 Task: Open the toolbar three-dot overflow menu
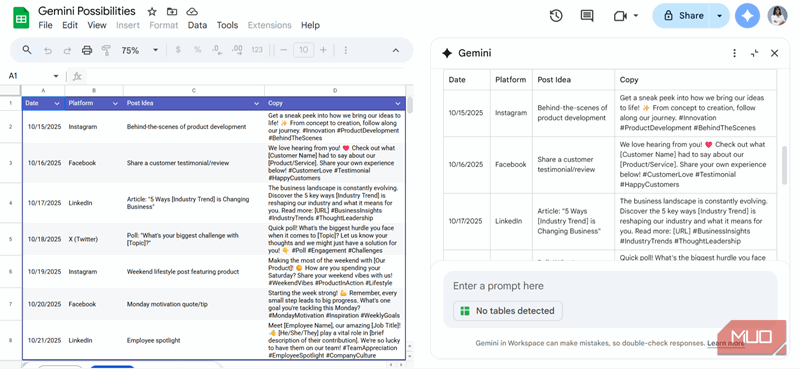(345, 50)
